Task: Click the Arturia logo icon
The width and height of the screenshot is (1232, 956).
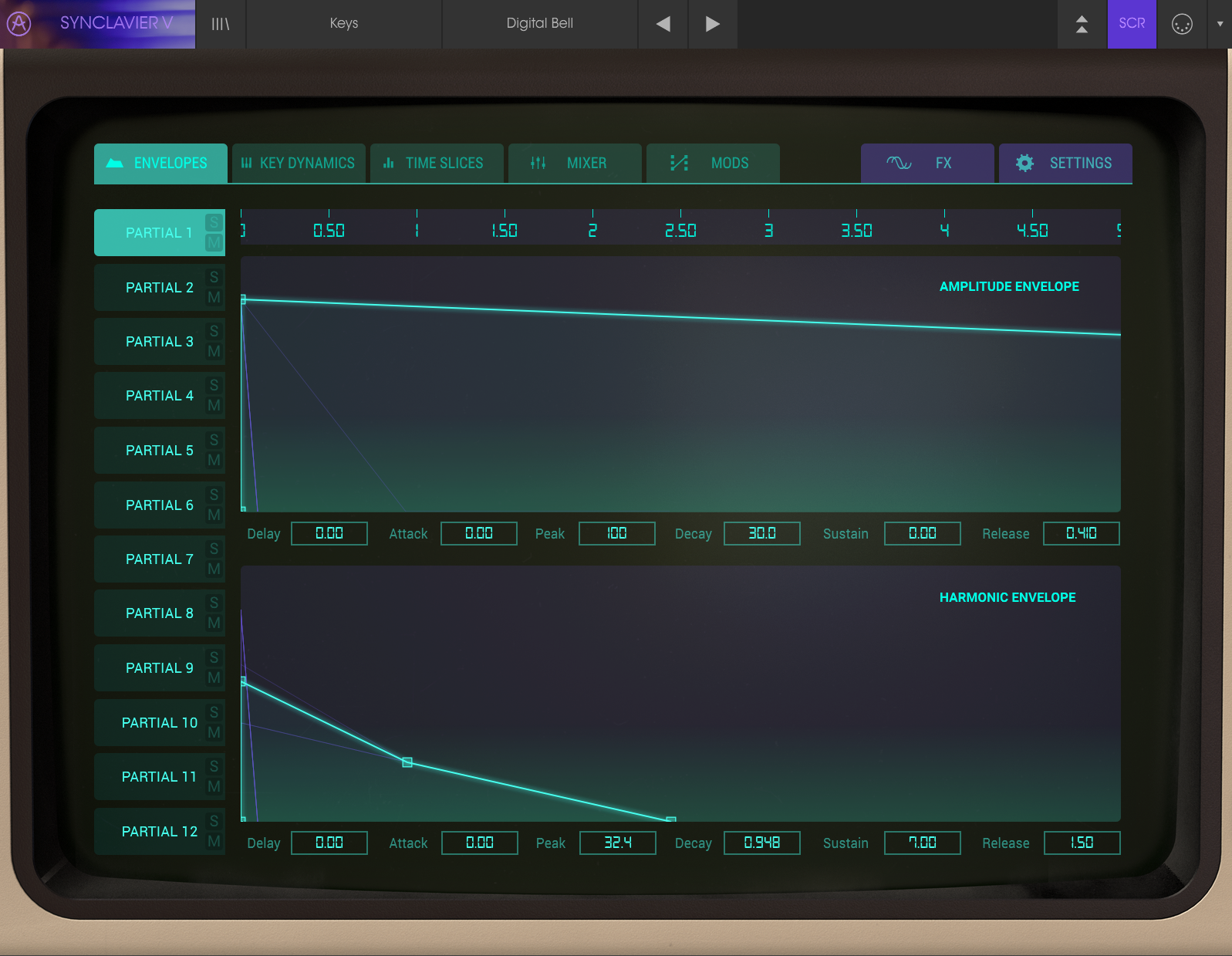Action: pos(19,23)
